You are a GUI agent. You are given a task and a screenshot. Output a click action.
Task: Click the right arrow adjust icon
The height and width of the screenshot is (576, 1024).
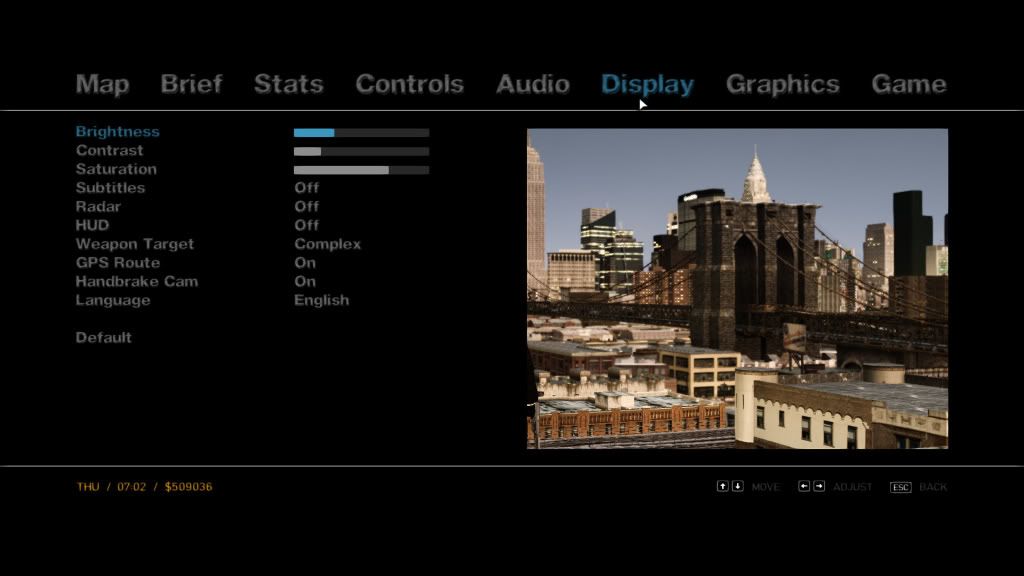click(819, 487)
